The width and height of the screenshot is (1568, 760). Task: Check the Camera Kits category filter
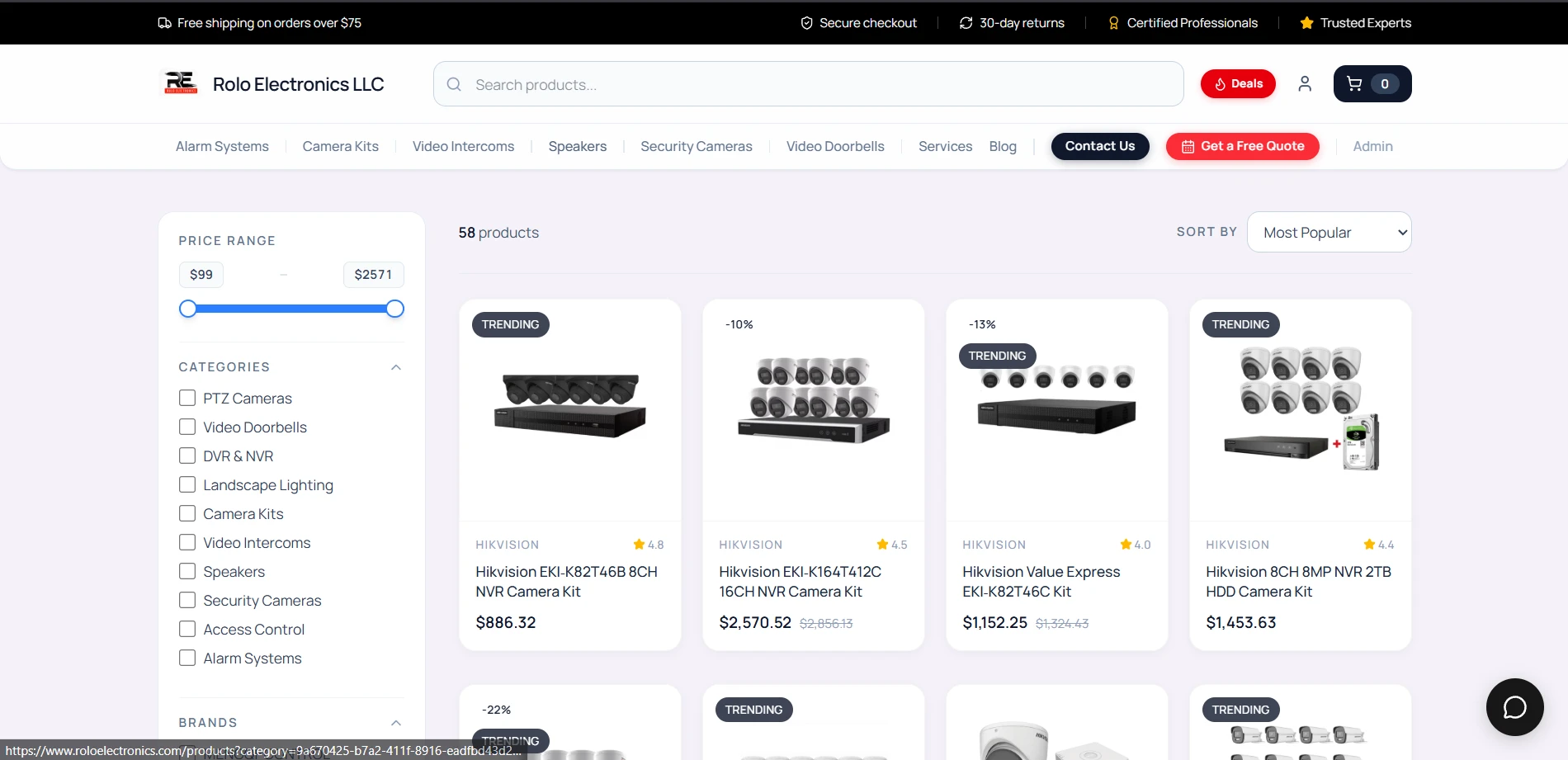pyautogui.click(x=187, y=513)
